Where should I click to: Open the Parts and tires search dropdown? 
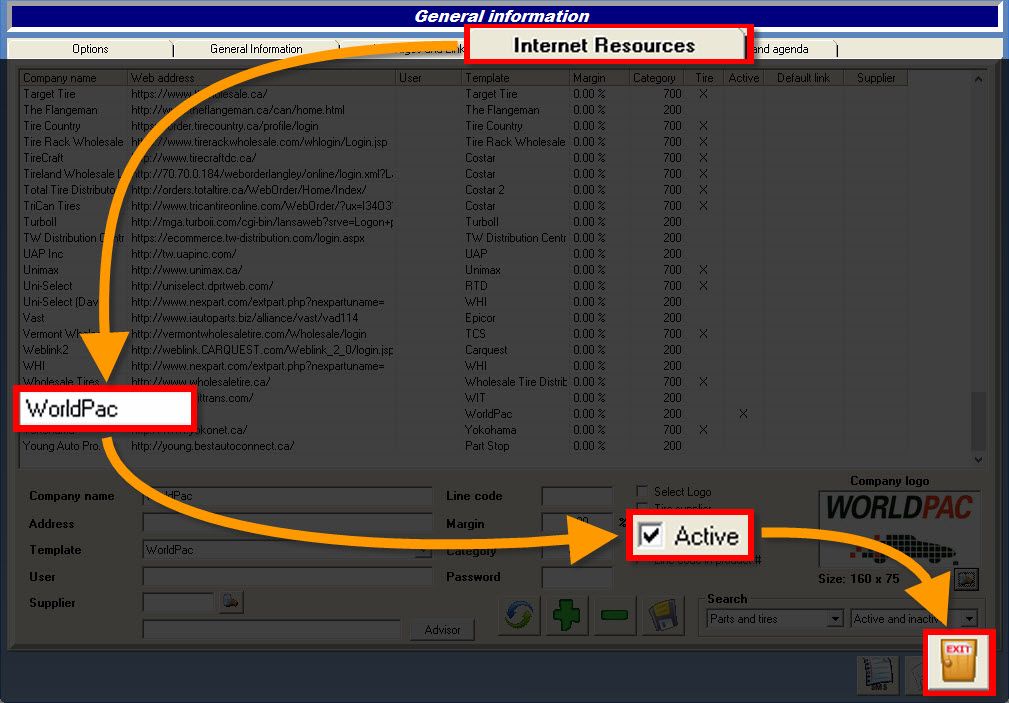click(x=835, y=619)
